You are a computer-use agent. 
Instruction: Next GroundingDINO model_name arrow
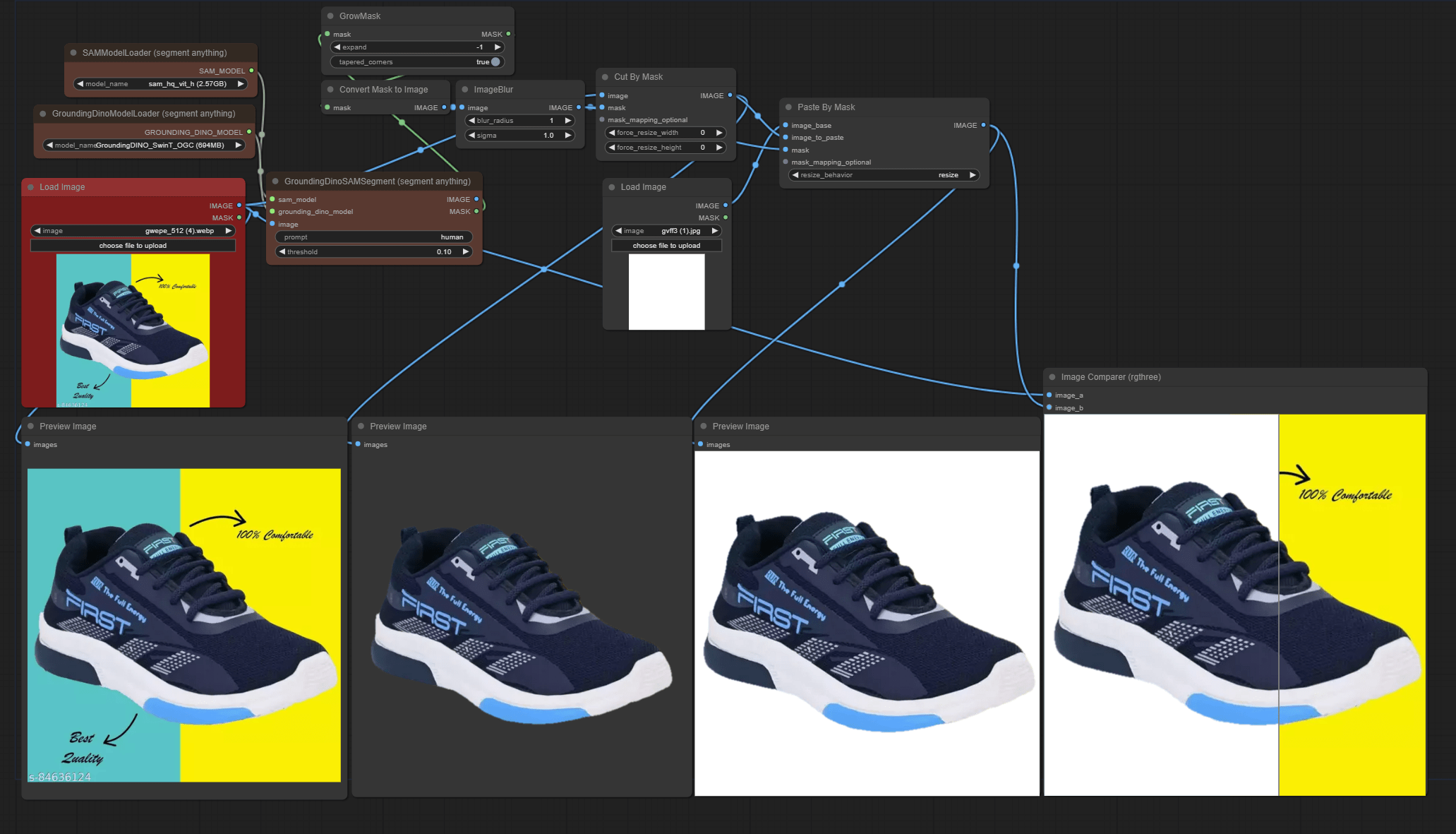coord(239,145)
